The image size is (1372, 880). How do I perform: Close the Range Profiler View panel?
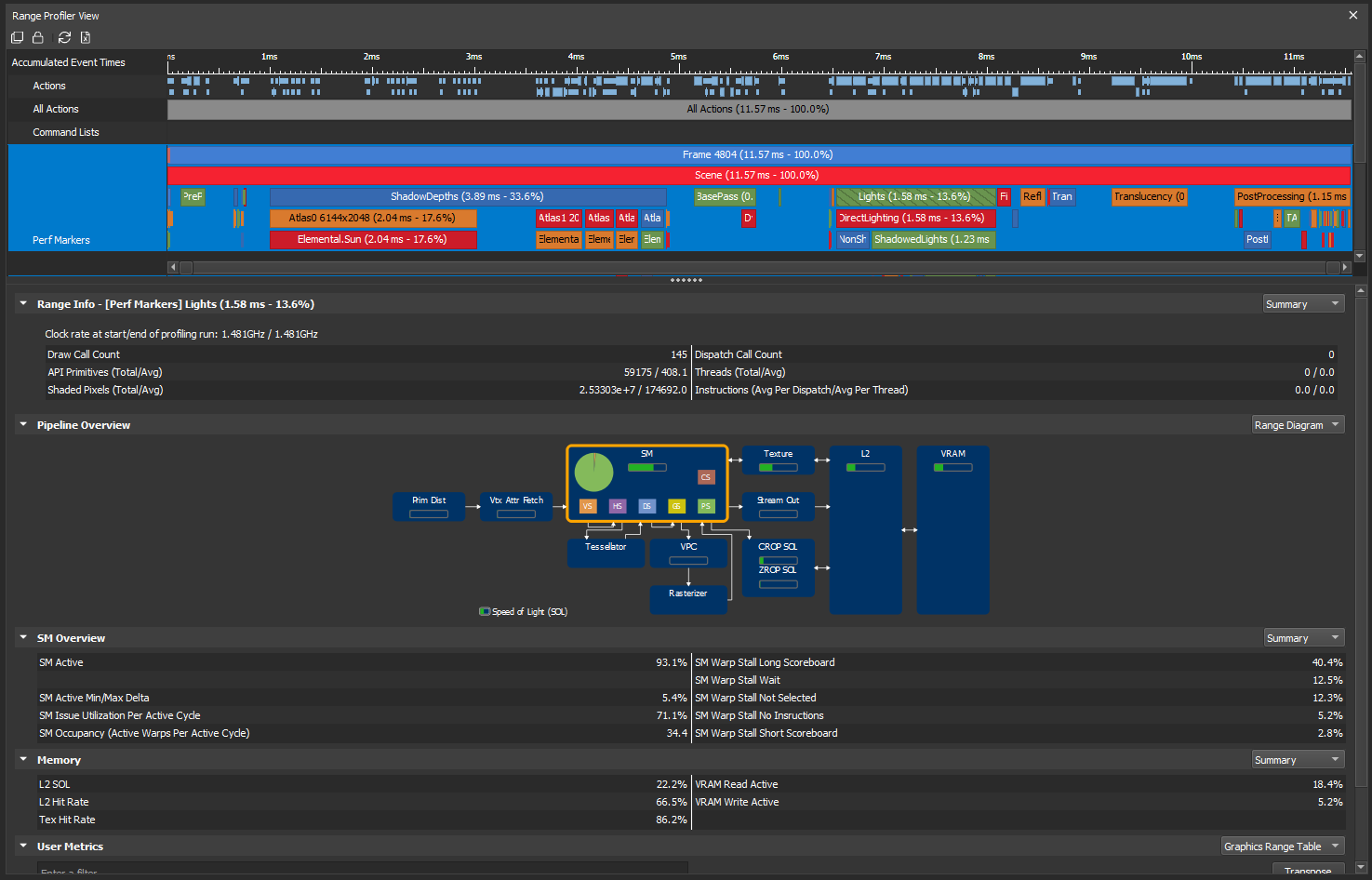(1353, 15)
